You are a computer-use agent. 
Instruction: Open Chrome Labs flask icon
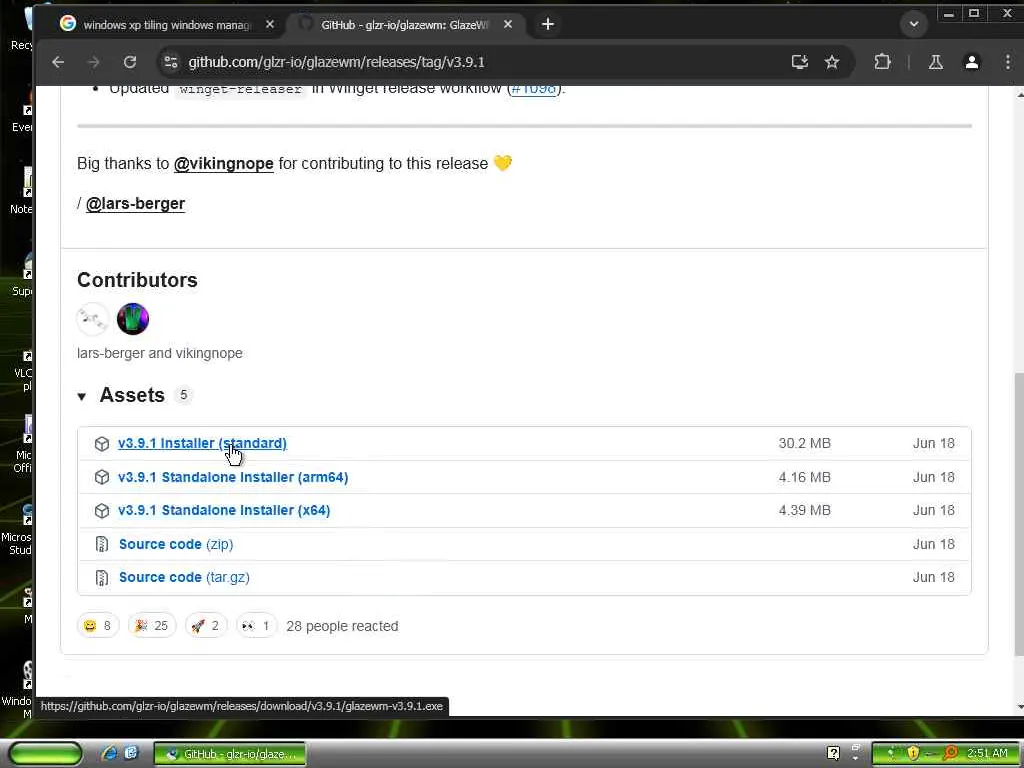pyautogui.click(x=935, y=62)
